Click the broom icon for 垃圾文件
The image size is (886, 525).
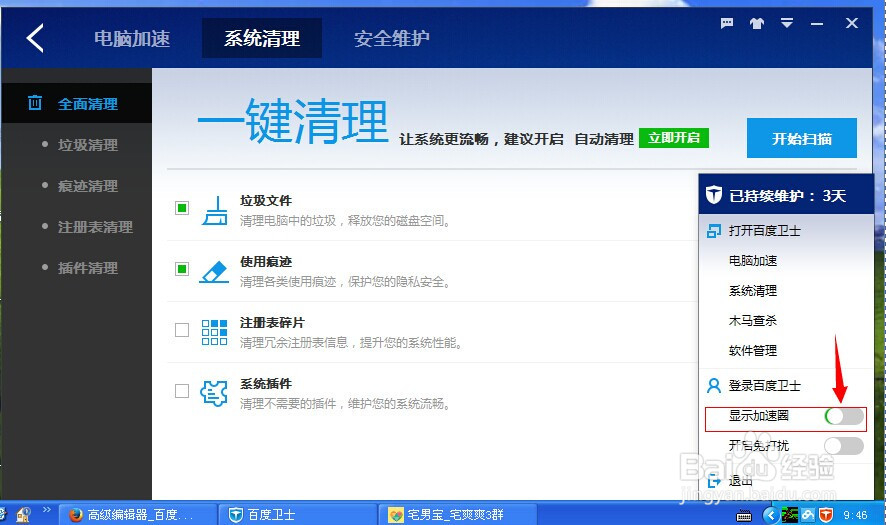click(215, 210)
